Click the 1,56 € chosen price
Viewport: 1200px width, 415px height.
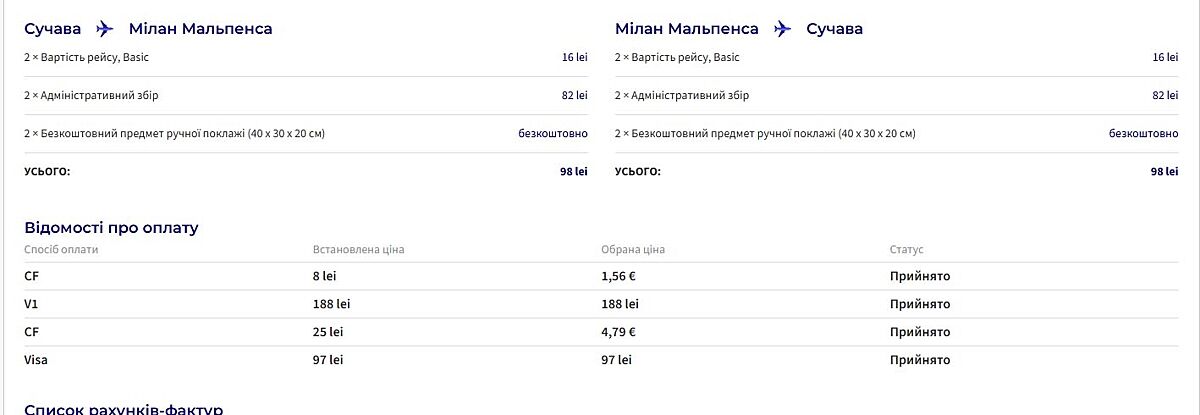tap(619, 276)
